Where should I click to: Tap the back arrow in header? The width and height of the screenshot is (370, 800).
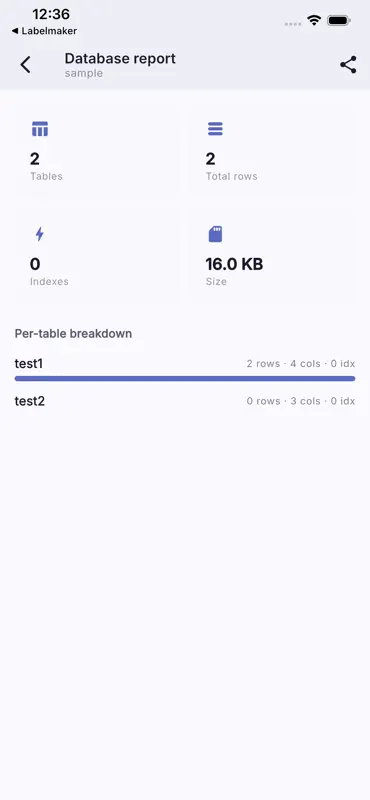click(25, 65)
